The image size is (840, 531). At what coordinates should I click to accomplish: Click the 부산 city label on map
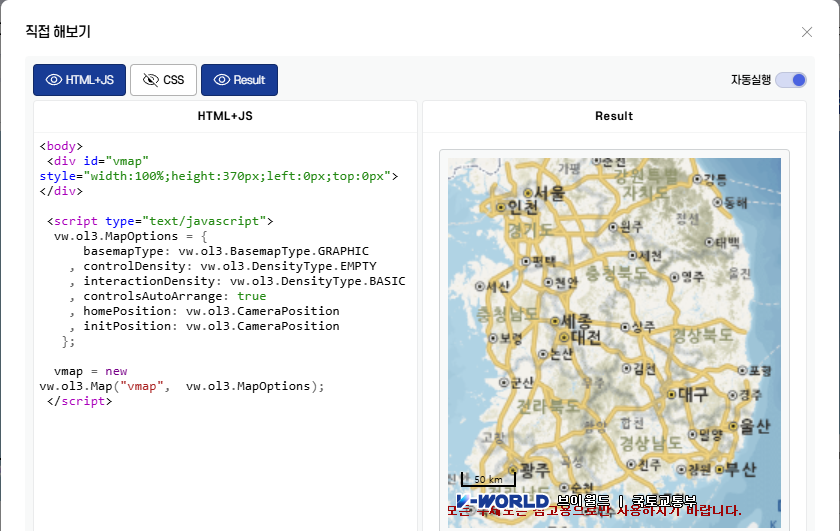(741, 469)
